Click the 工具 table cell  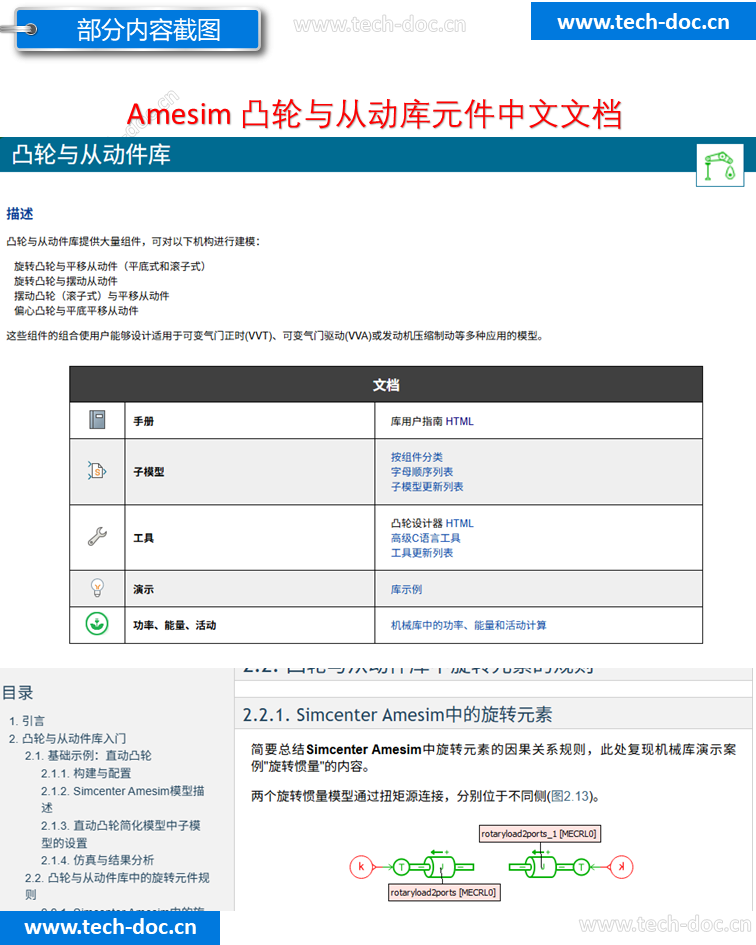pos(250,538)
